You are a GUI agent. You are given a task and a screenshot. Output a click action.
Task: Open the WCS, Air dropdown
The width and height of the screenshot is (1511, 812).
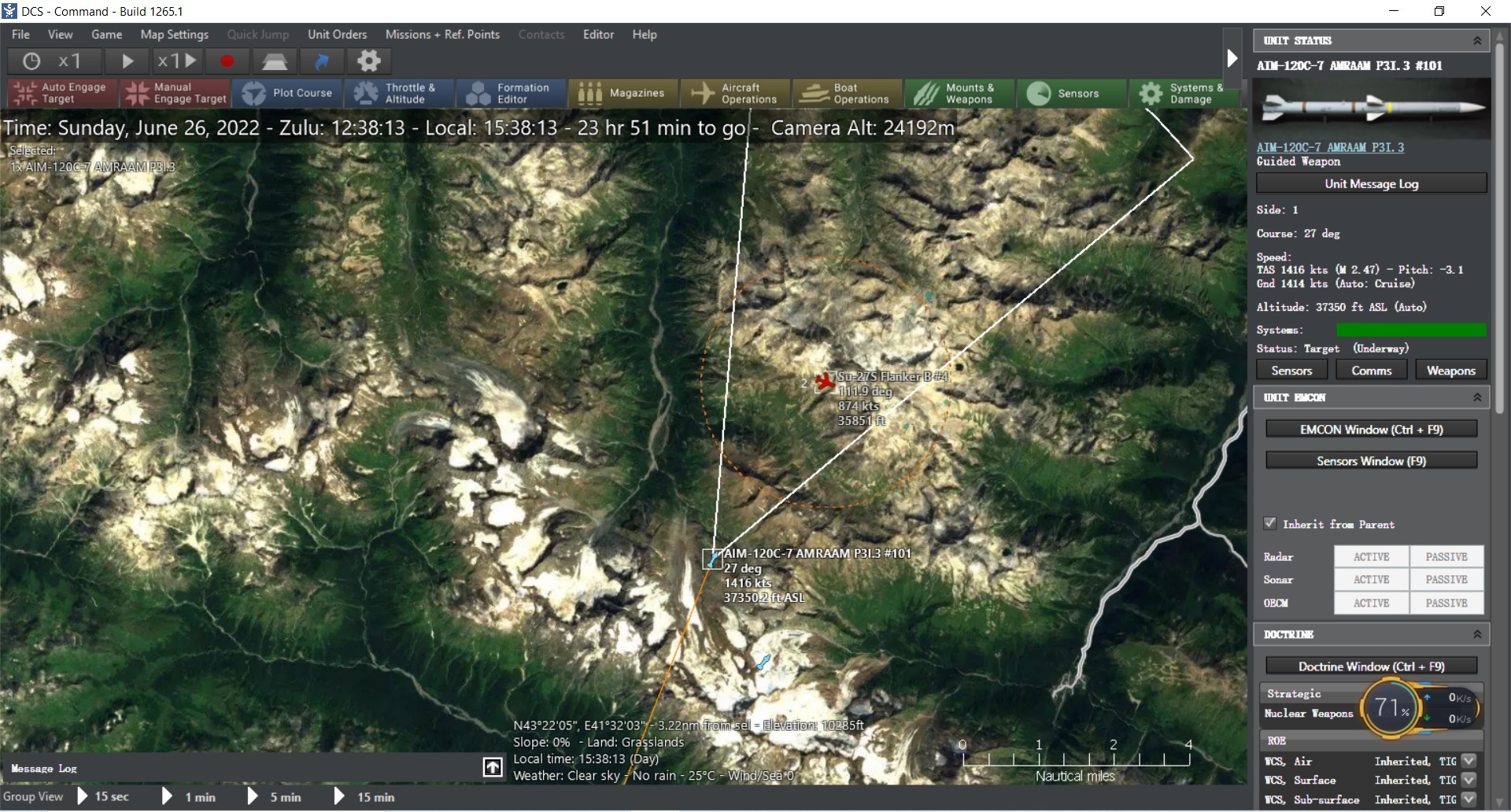coord(1469,761)
